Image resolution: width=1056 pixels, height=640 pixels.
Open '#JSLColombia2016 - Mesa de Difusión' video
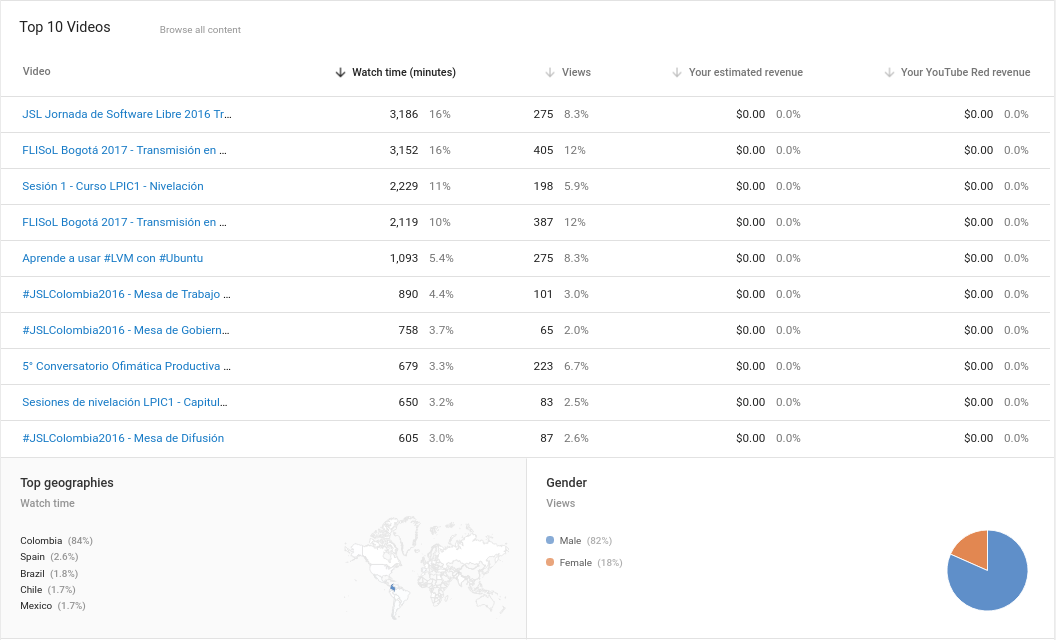tap(123, 438)
